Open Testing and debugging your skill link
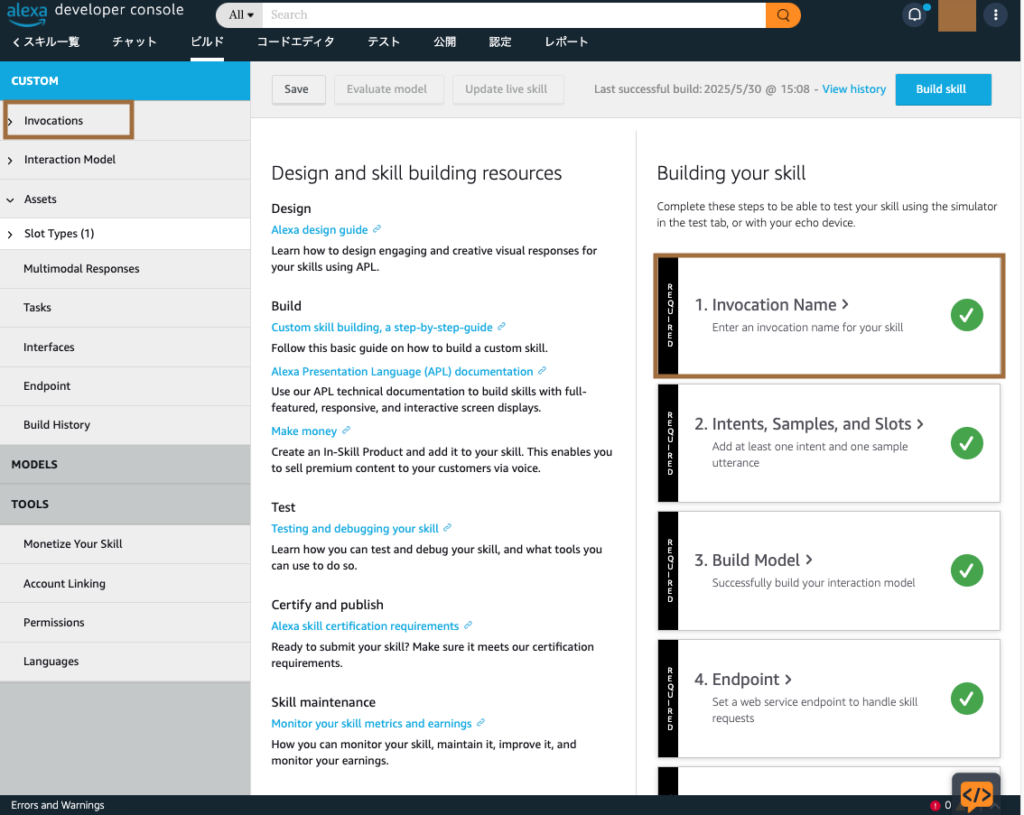 point(355,528)
